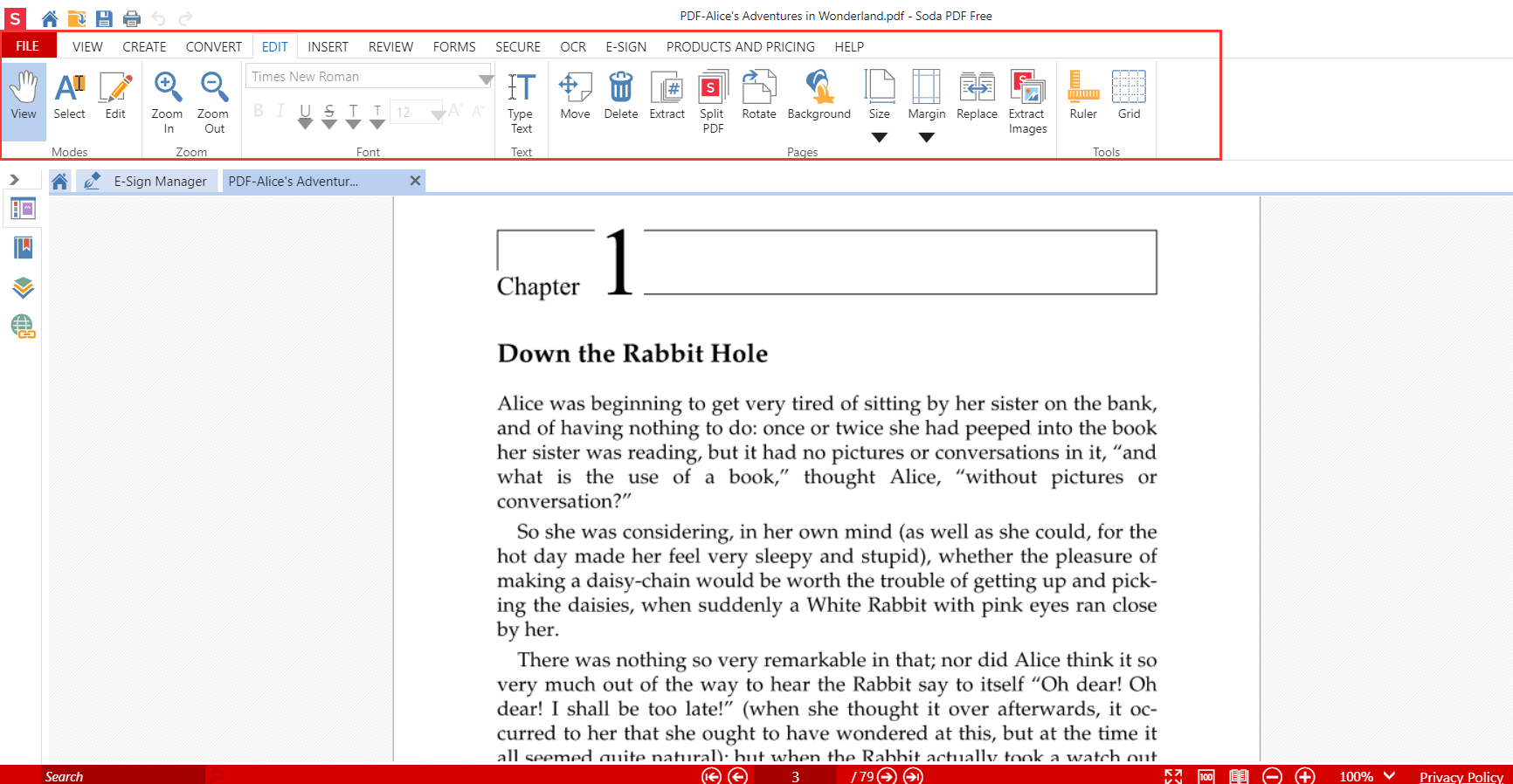Open the bookmarks sidebar panel
Image resolution: width=1513 pixels, height=784 pixels.
point(23,249)
